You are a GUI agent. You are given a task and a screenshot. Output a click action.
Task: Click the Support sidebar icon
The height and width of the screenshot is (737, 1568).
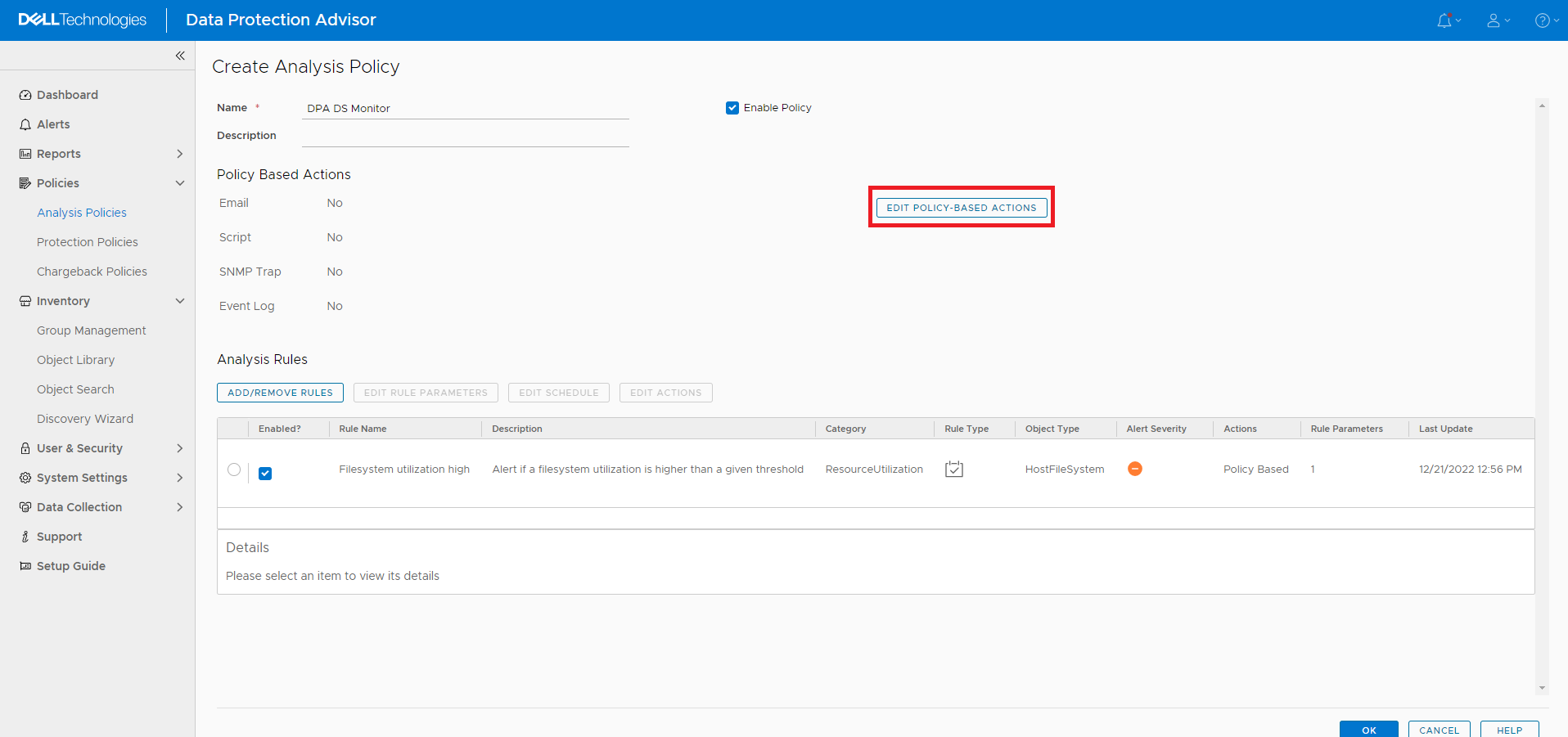25,536
